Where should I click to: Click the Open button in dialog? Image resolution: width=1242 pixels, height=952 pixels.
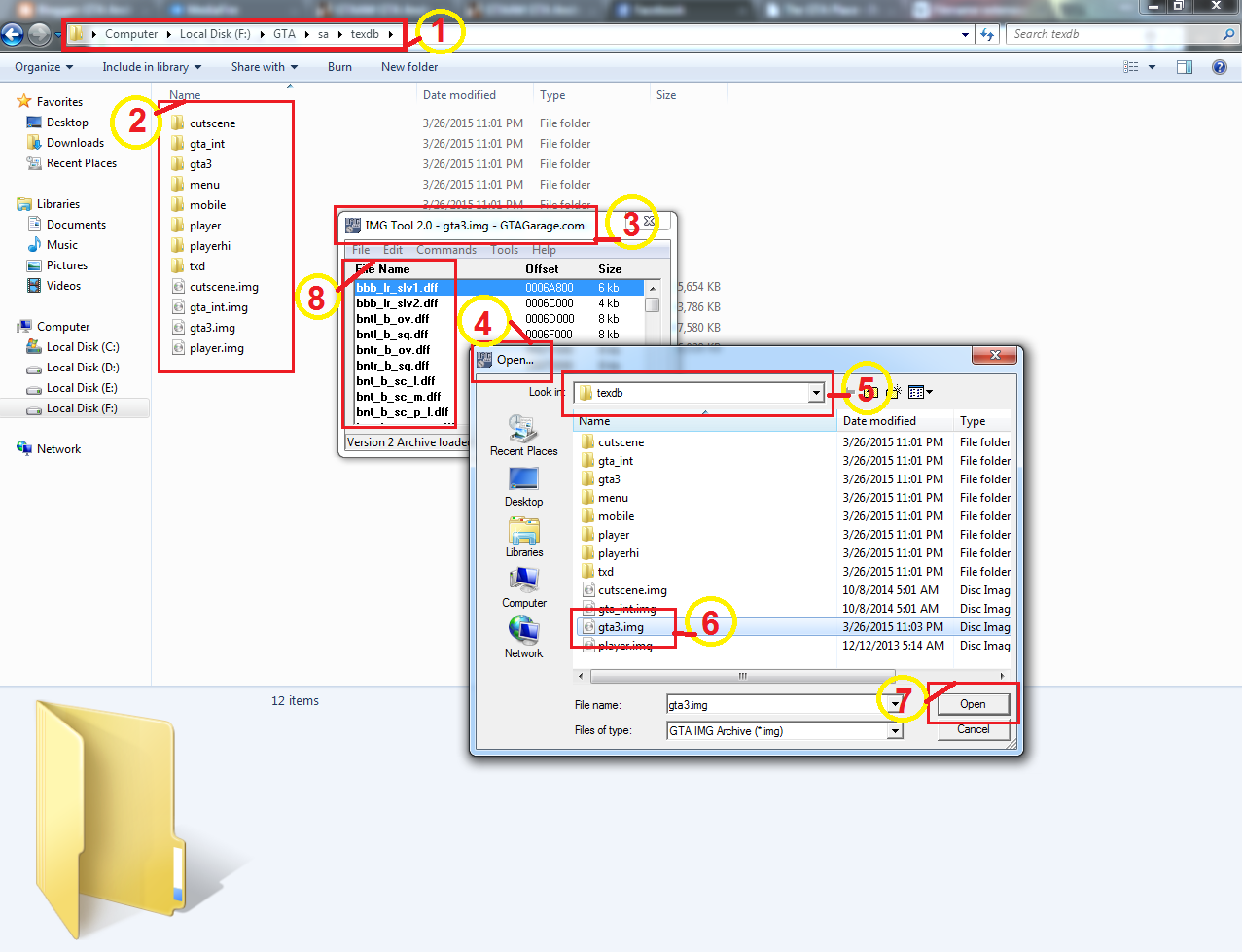pos(973,704)
